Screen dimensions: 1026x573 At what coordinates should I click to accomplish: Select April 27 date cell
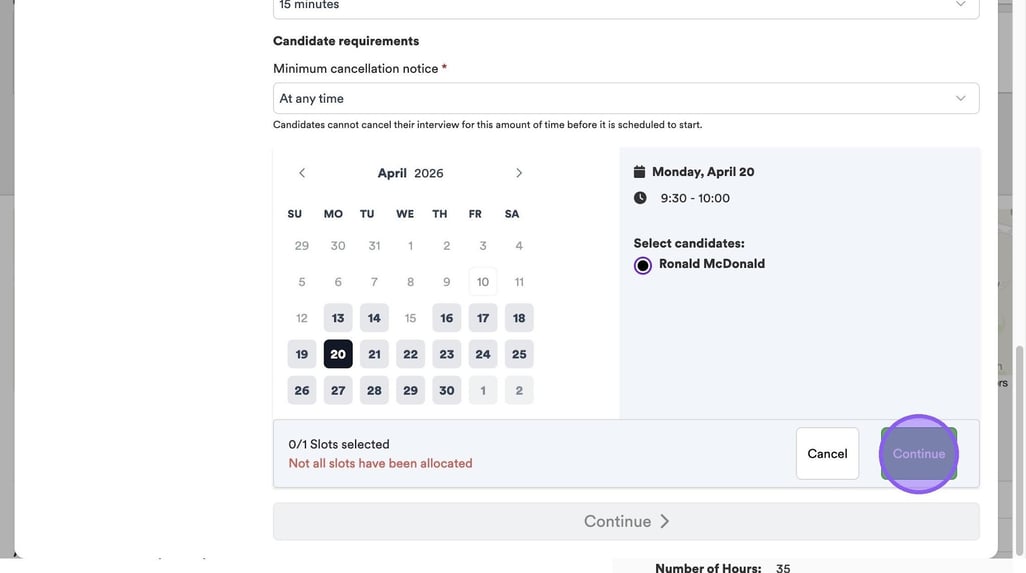[338, 390]
